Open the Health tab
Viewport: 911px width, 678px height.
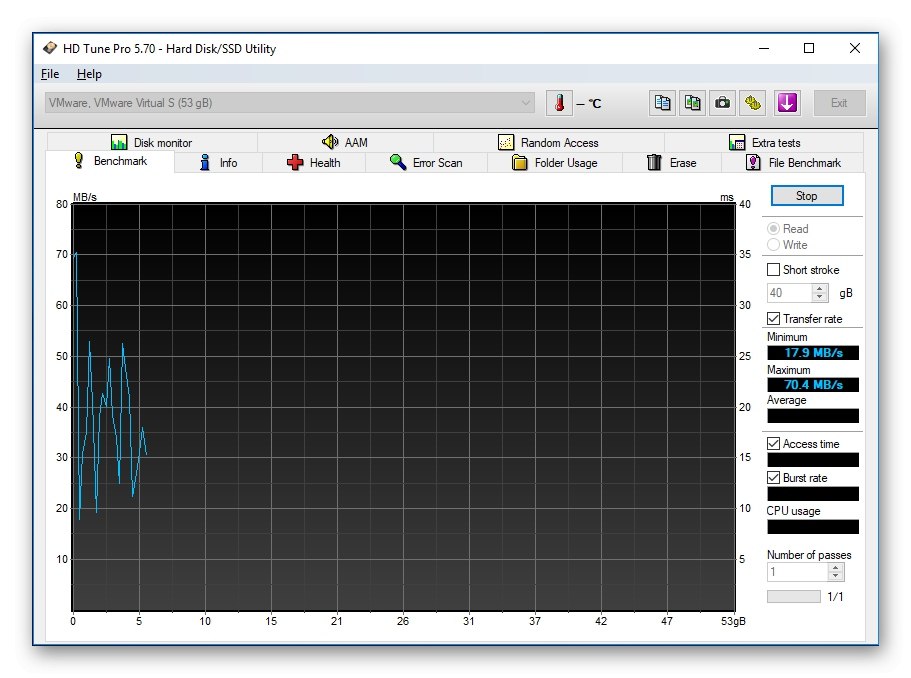click(313, 163)
